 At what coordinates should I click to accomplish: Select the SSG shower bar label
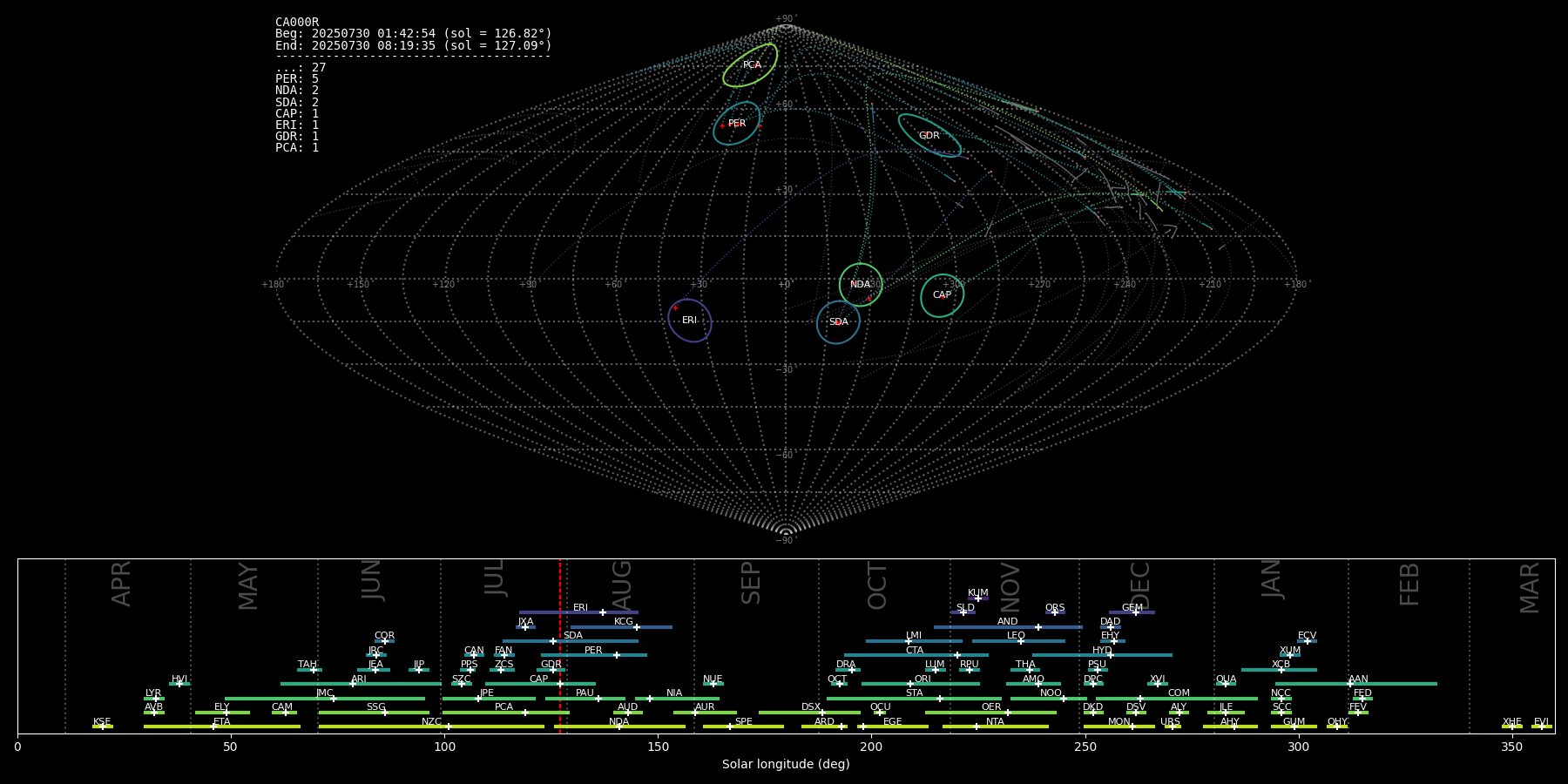click(376, 707)
